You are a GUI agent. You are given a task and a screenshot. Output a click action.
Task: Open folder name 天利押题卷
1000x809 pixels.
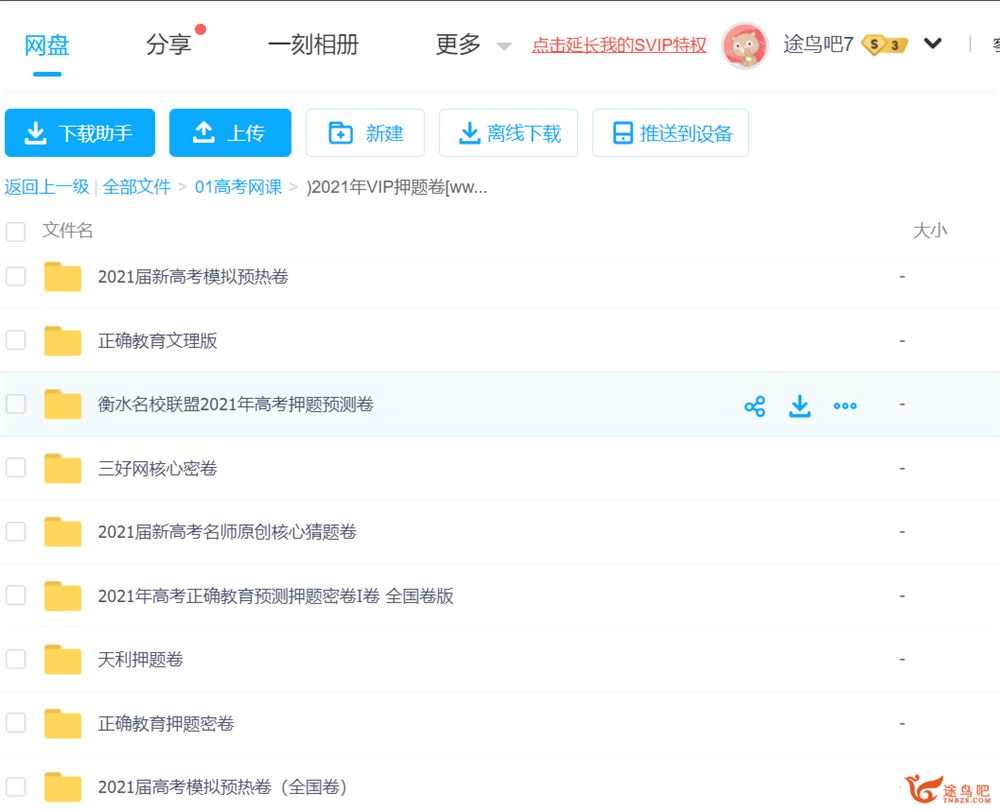pos(140,659)
